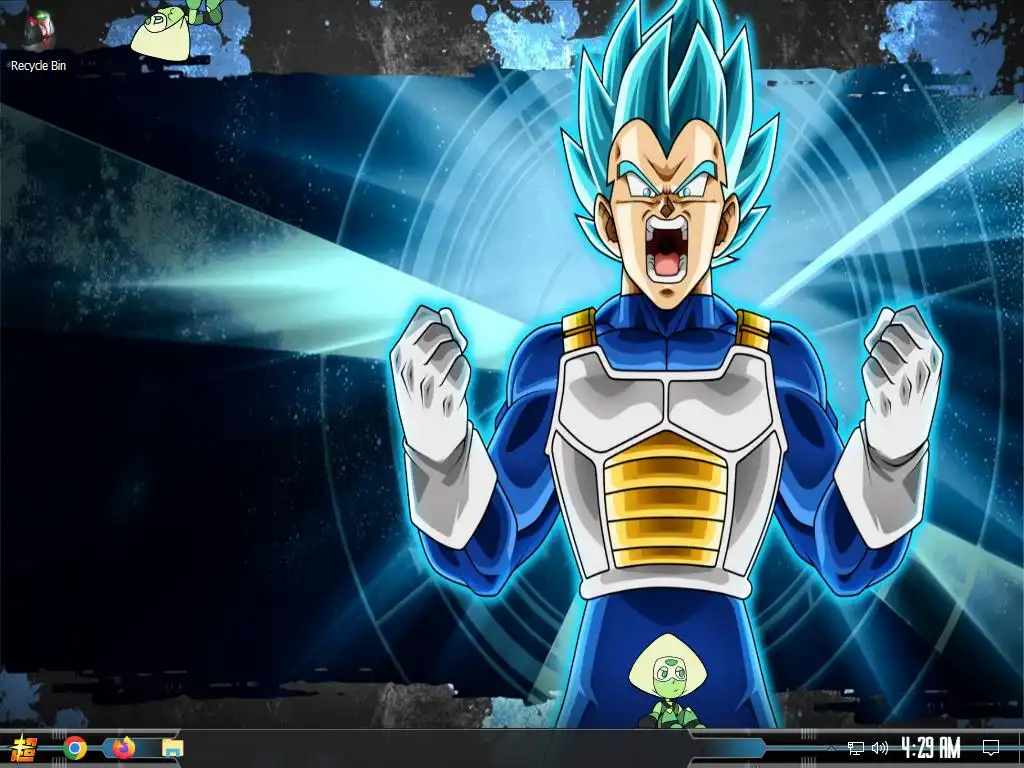The height and width of the screenshot is (768, 1024).
Task: Expand the hidden system tray icons
Action: point(831,748)
